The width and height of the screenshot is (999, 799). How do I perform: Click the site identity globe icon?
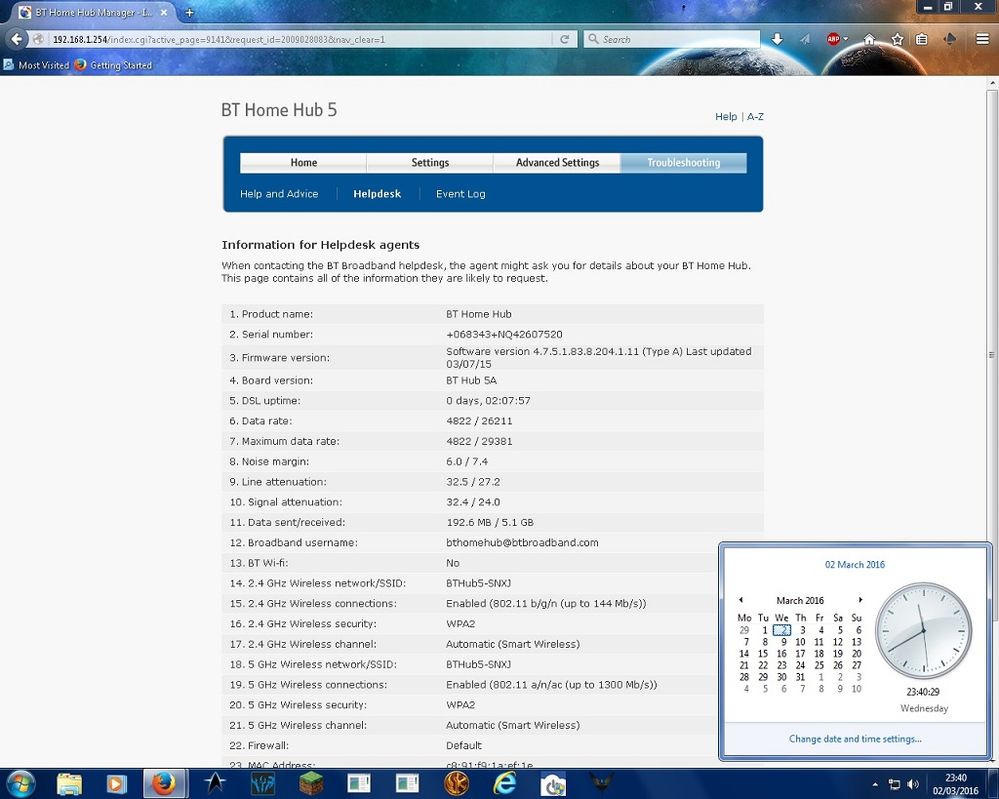click(38, 39)
